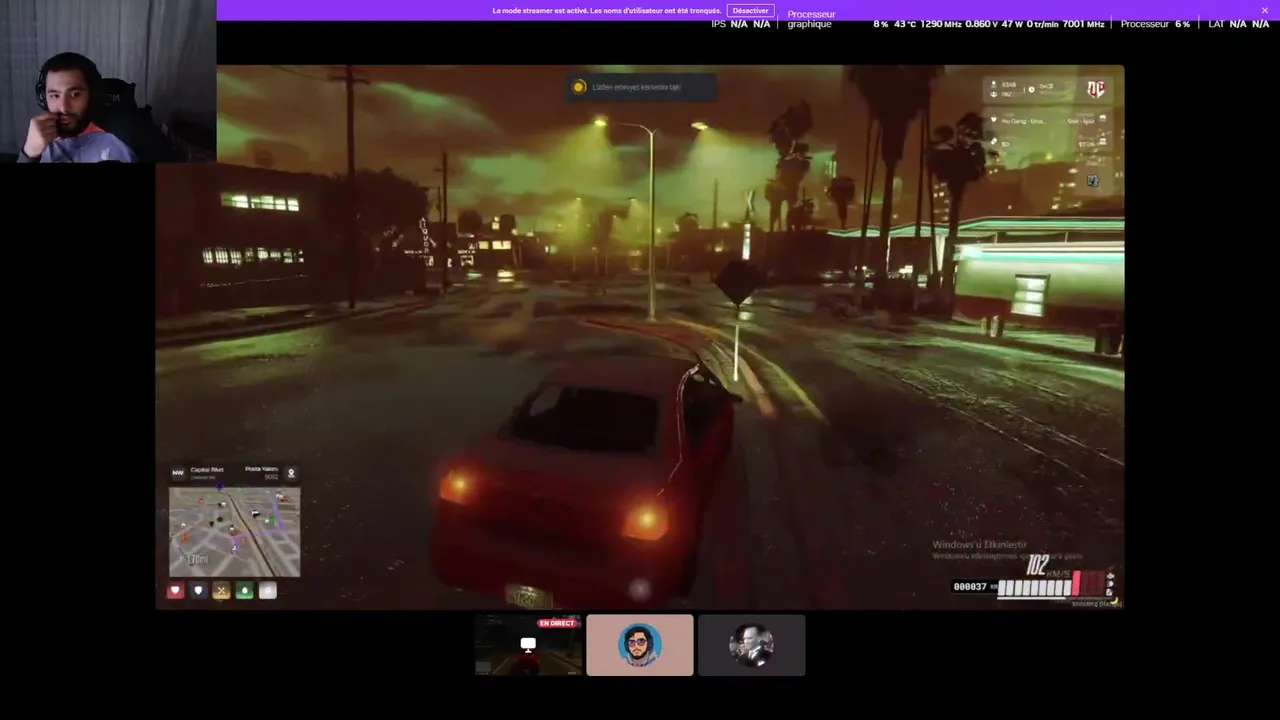Click the Processeur graphique label in overlay
The image size is (1280, 720).
pyautogui.click(x=811, y=19)
